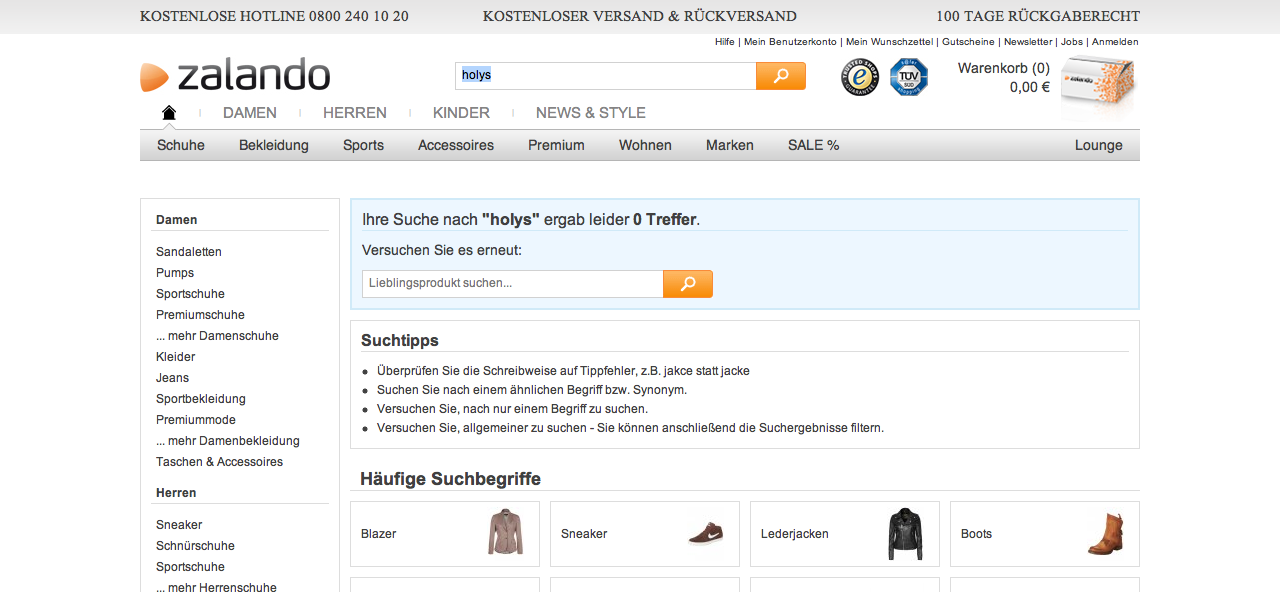Click the TÜV certification badge
Viewport: 1280px width, 592px height.
pos(909,77)
